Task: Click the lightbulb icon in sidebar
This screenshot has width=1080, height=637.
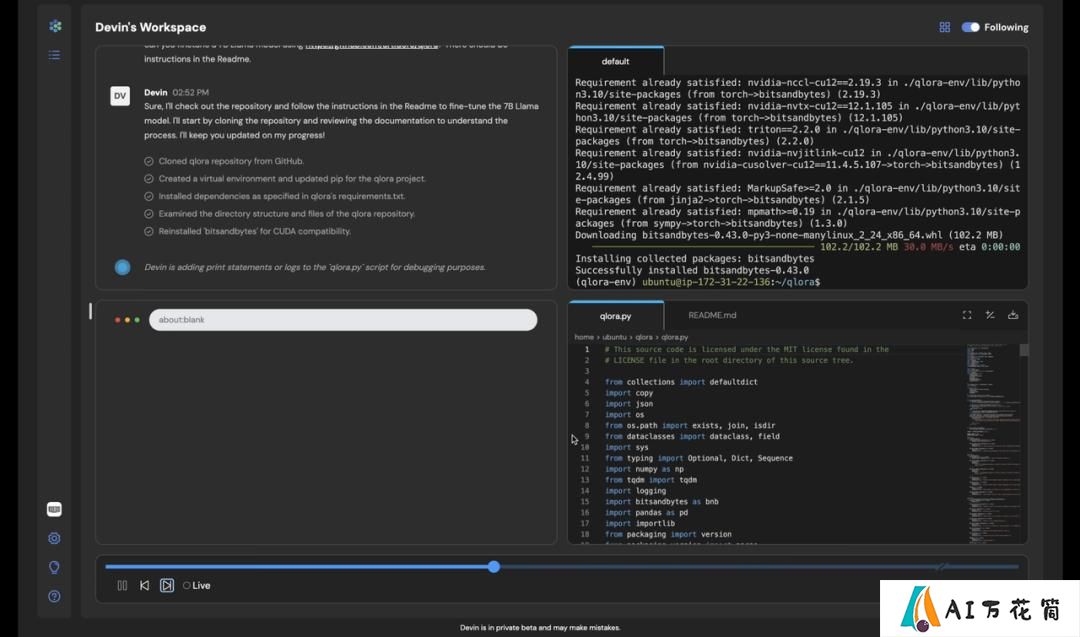Action: click(54, 567)
